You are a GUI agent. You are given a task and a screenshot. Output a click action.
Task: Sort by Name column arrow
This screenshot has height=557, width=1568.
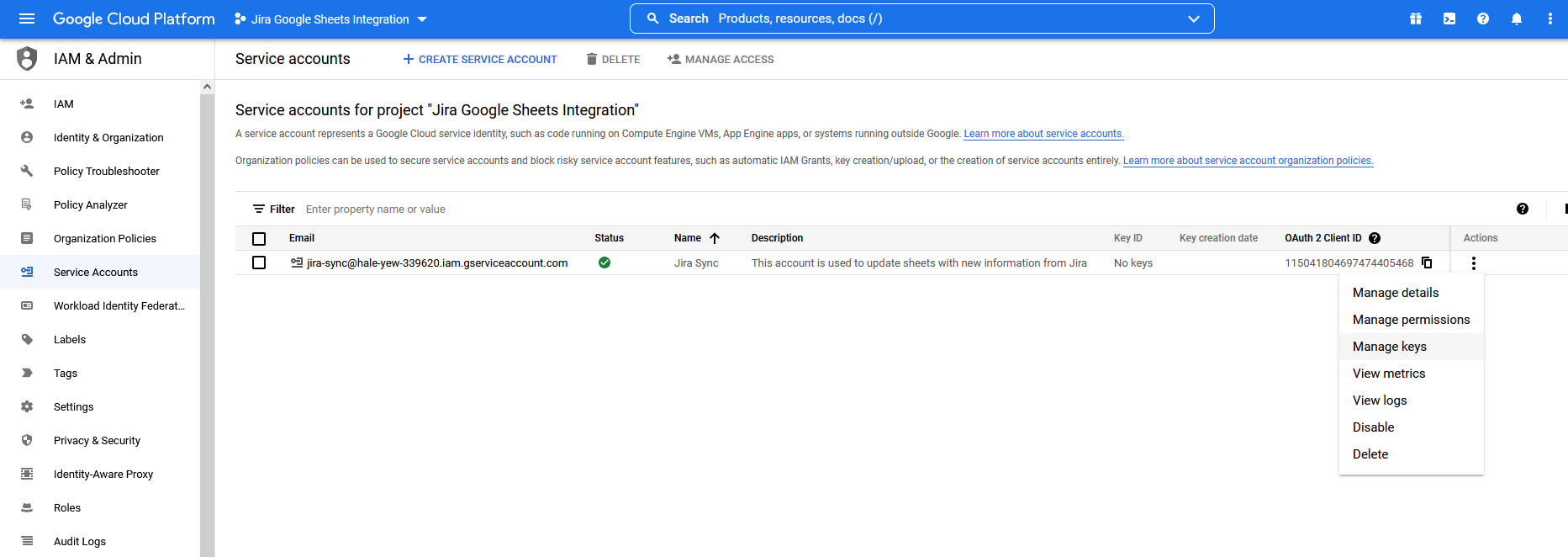click(x=715, y=238)
